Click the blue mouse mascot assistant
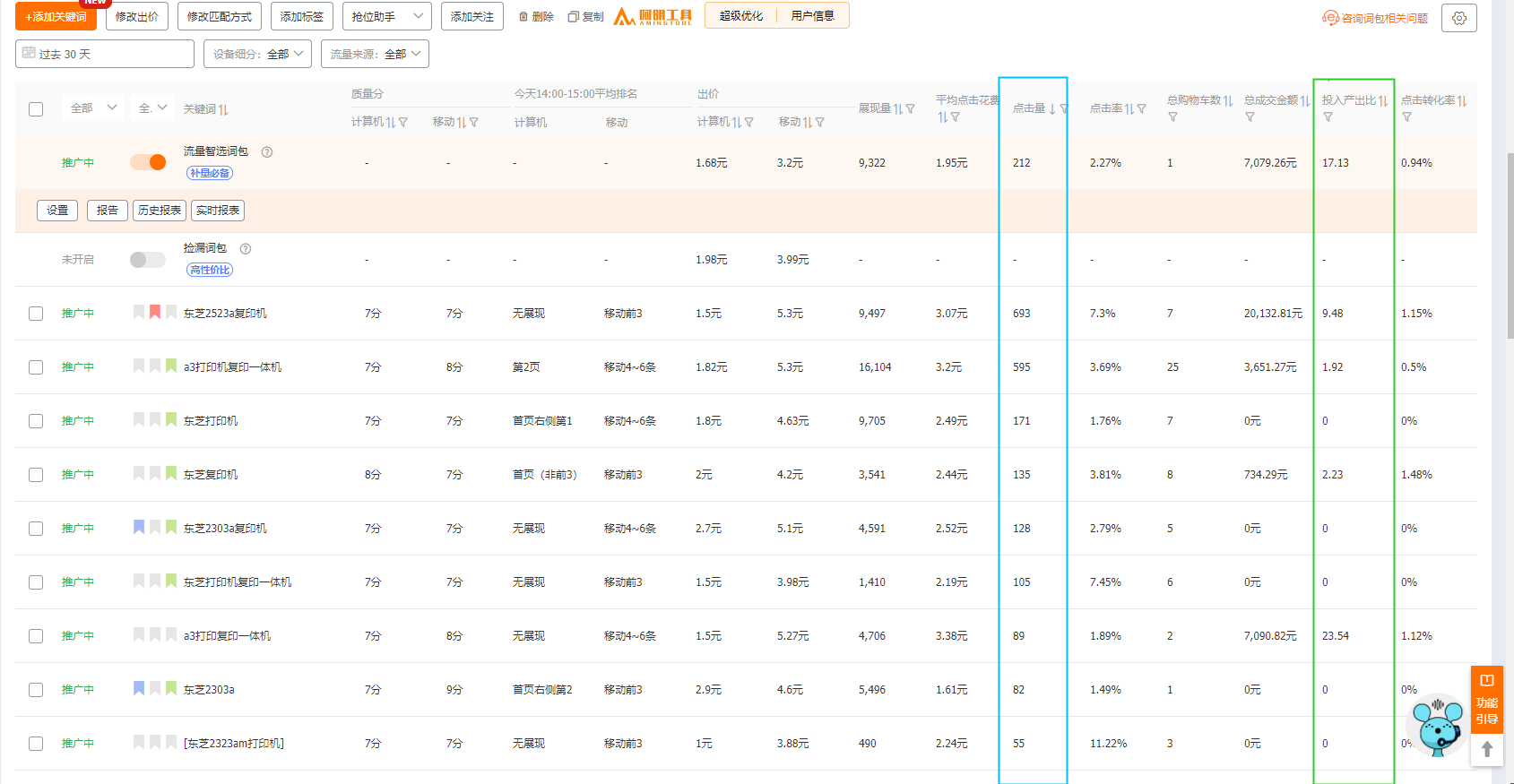The width and height of the screenshot is (1514, 784). click(x=1437, y=726)
